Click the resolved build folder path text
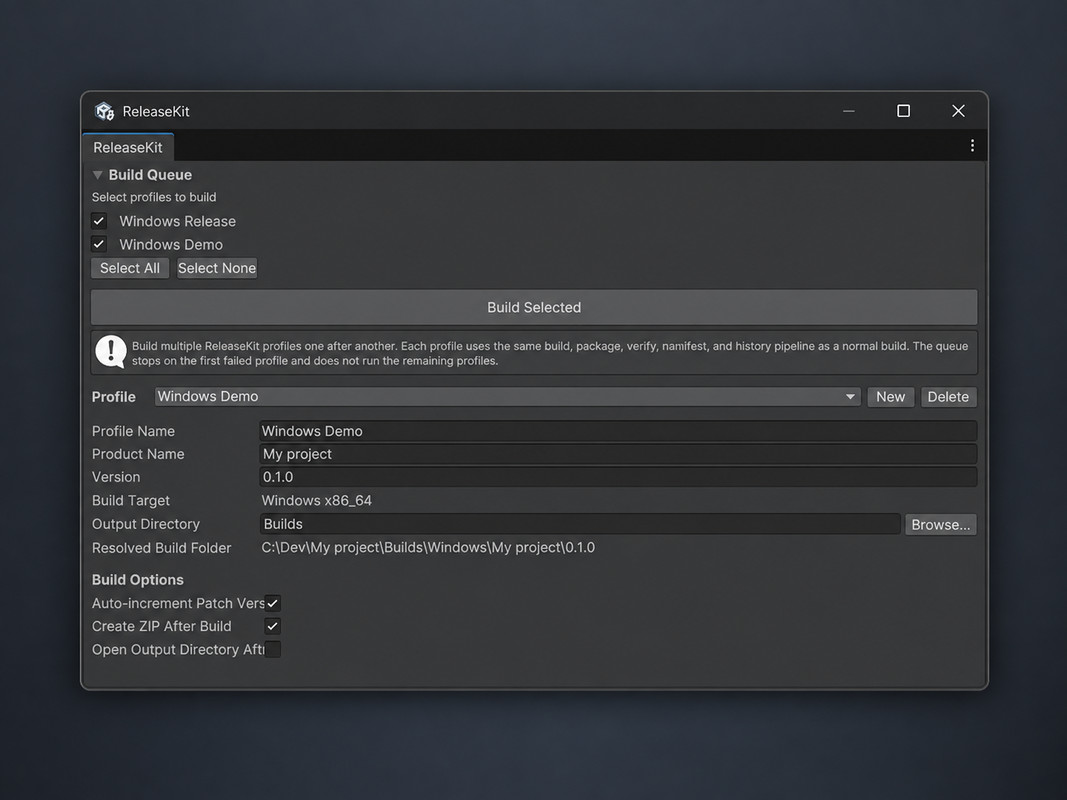Viewport: 1067px width, 800px height. (x=428, y=548)
